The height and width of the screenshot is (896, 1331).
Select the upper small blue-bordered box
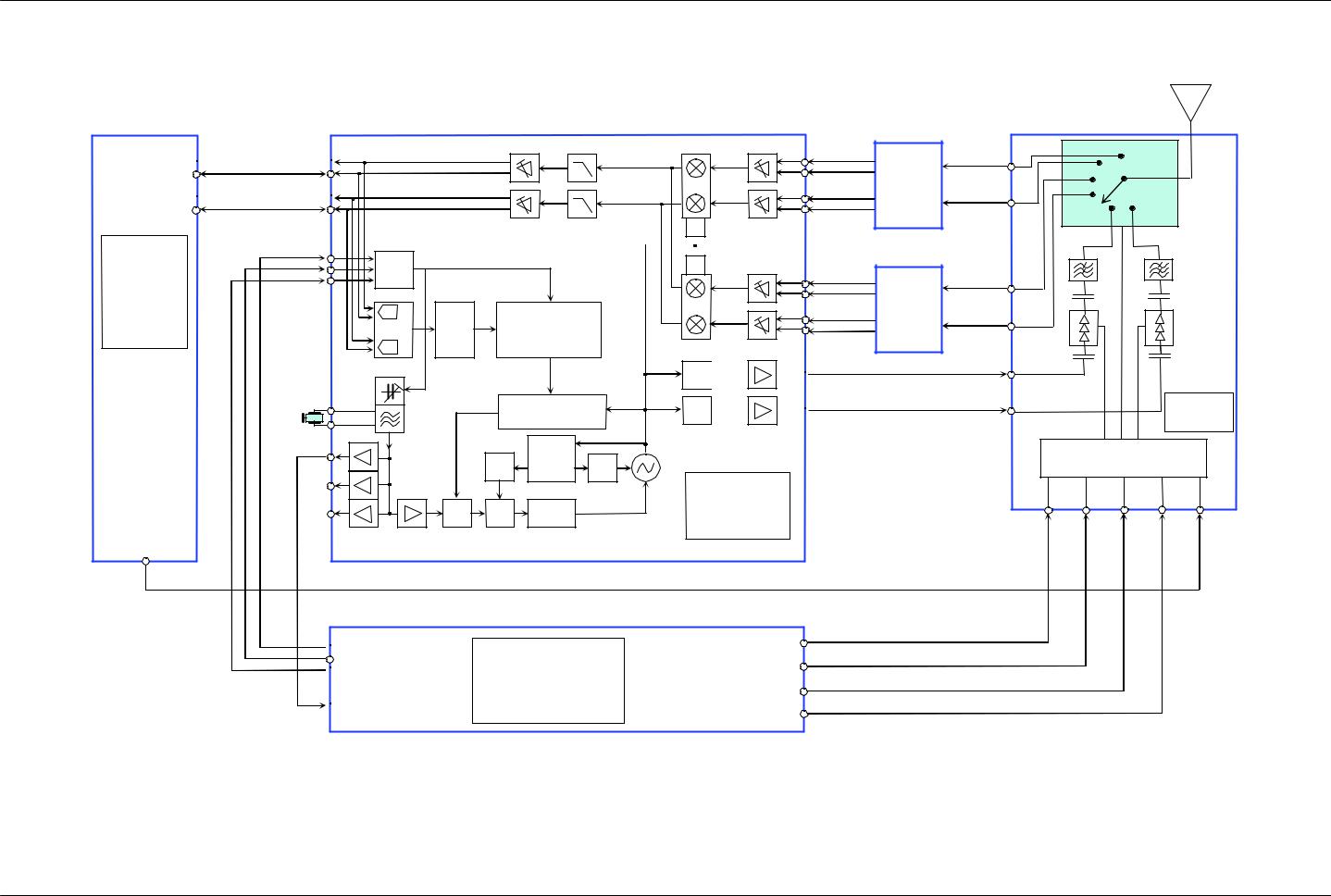pos(909,185)
